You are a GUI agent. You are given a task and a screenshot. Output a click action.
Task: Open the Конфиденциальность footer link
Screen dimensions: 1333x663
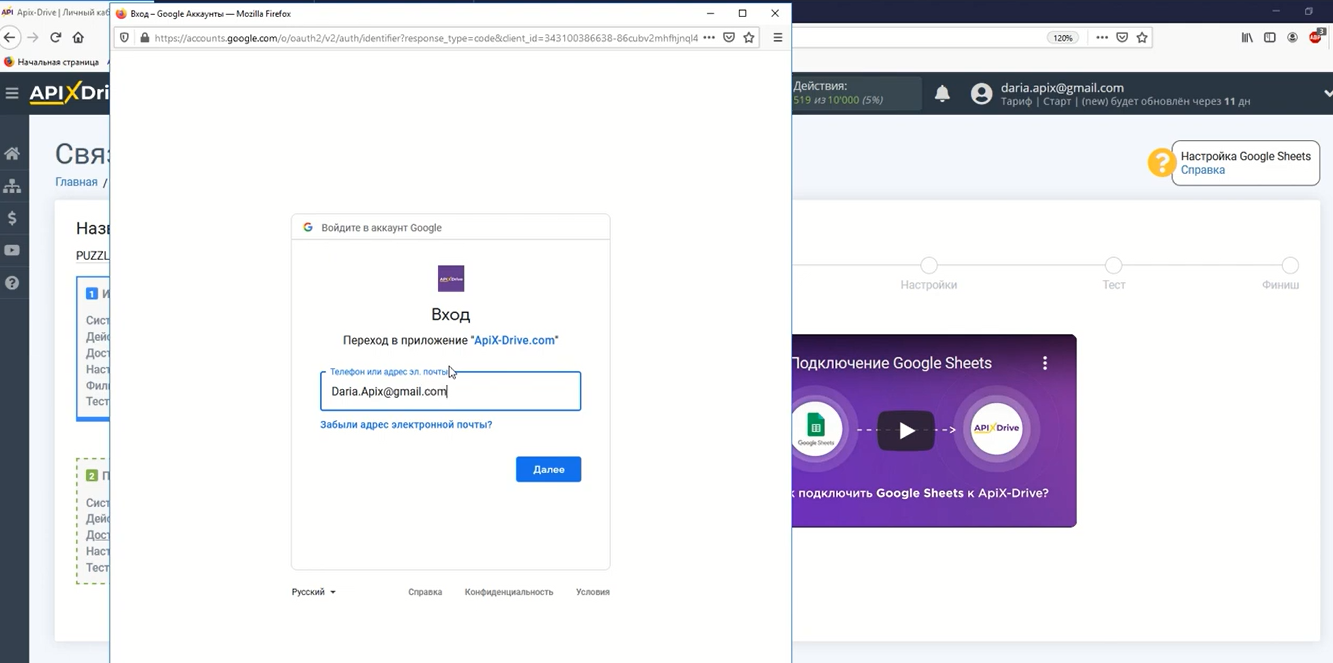509,592
